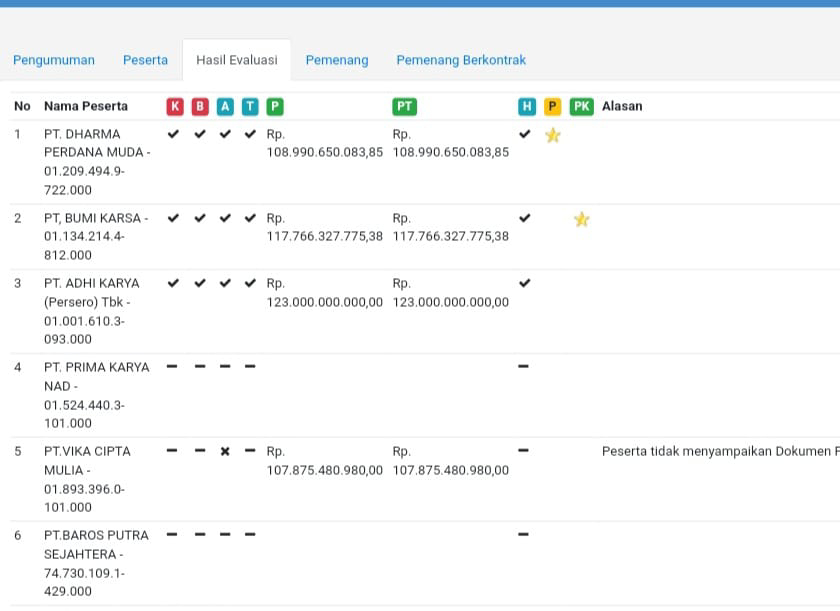840x611 pixels.
Task: Click the T dash for PT.BAROS PUTRA SEJAHTERA
Action: coord(250,534)
